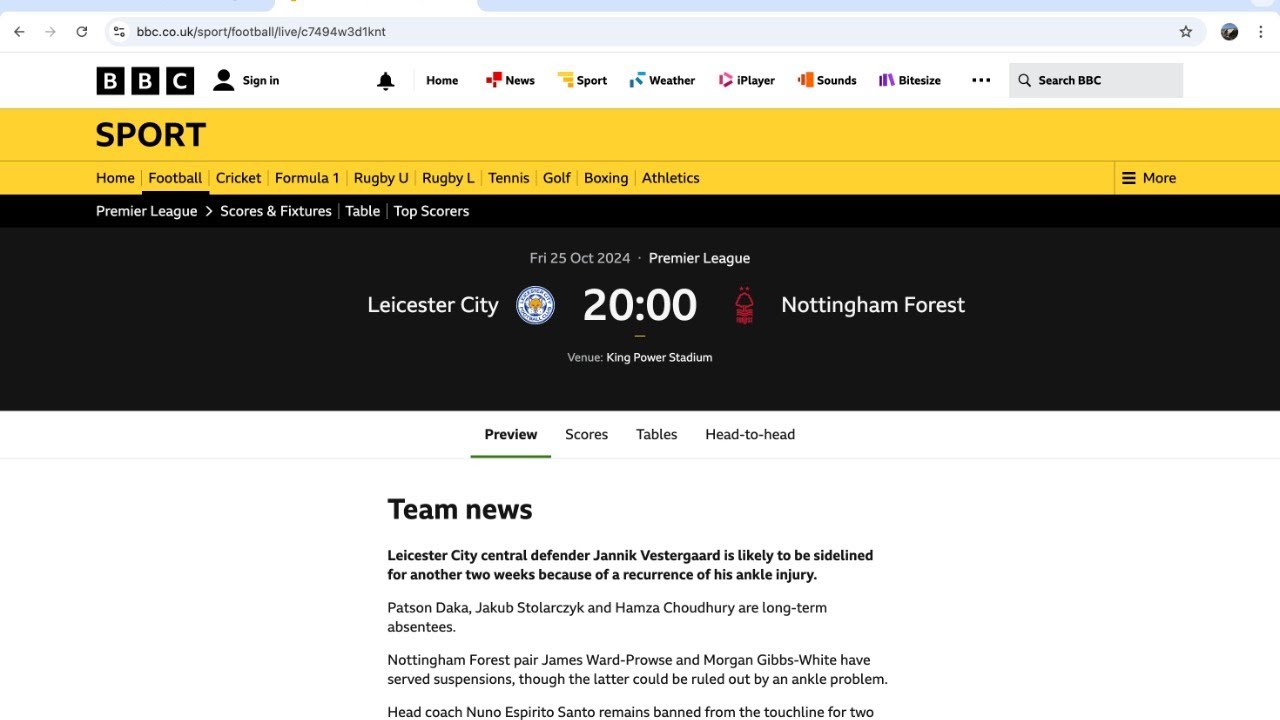Switch to the Tables tab

click(656, 434)
